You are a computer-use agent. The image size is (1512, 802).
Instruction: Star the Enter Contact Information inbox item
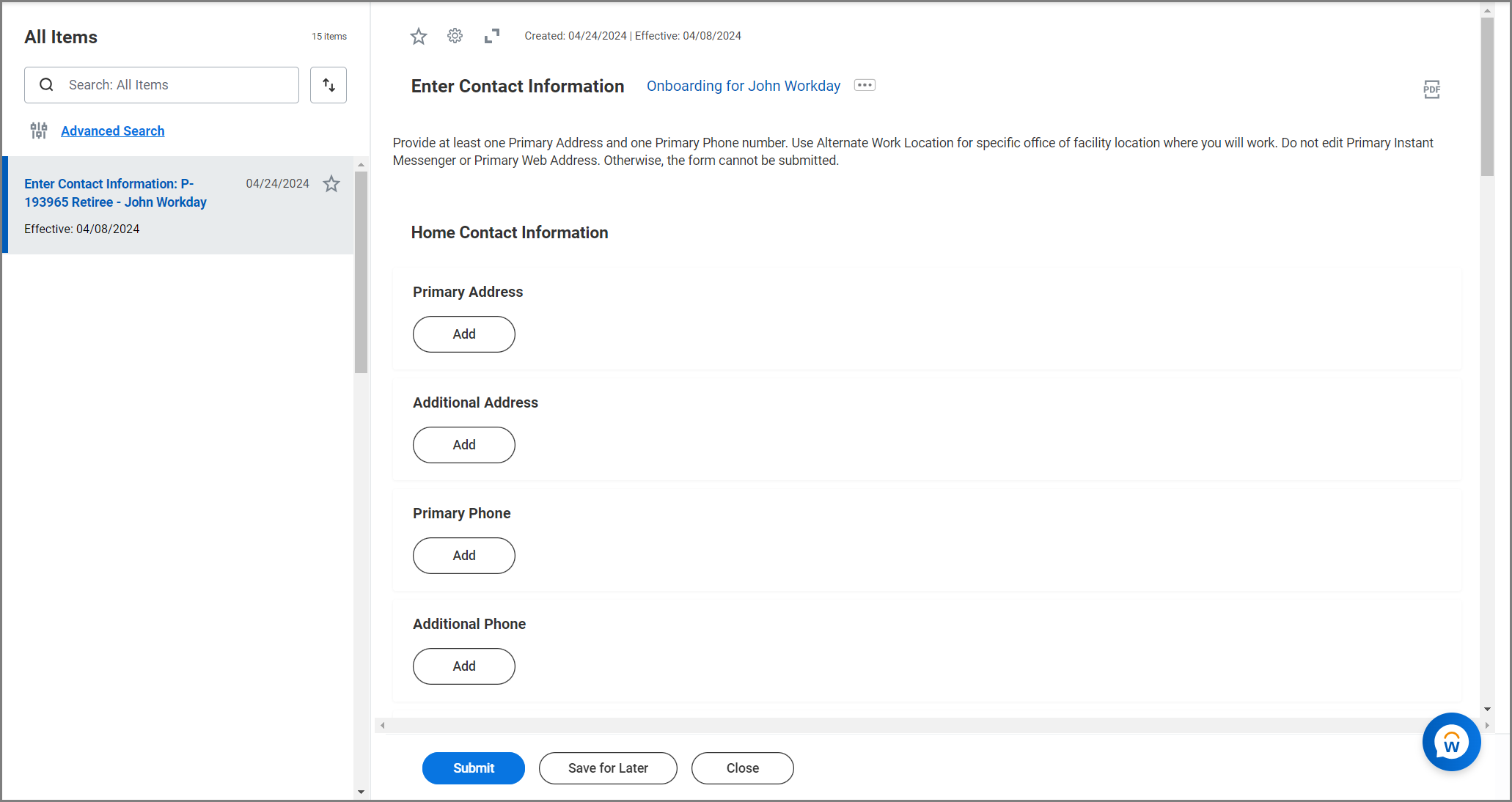331,183
